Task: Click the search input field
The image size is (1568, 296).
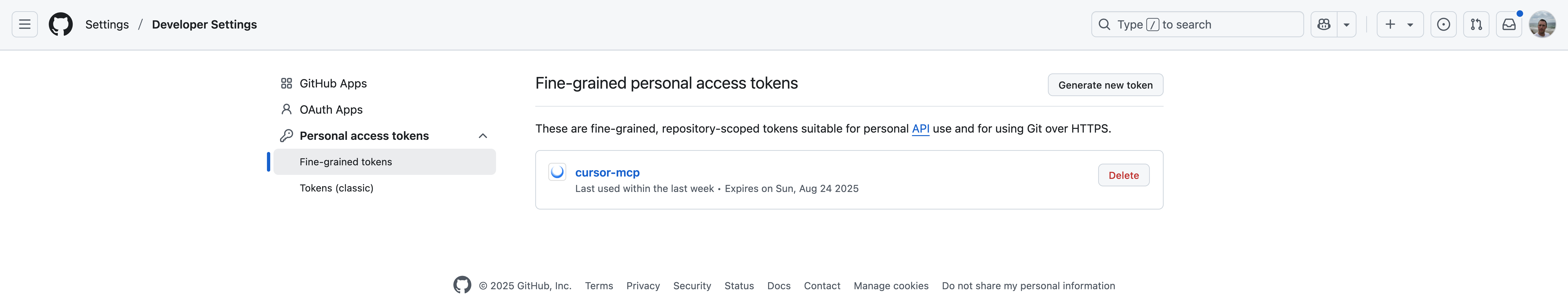Action: tap(1197, 24)
